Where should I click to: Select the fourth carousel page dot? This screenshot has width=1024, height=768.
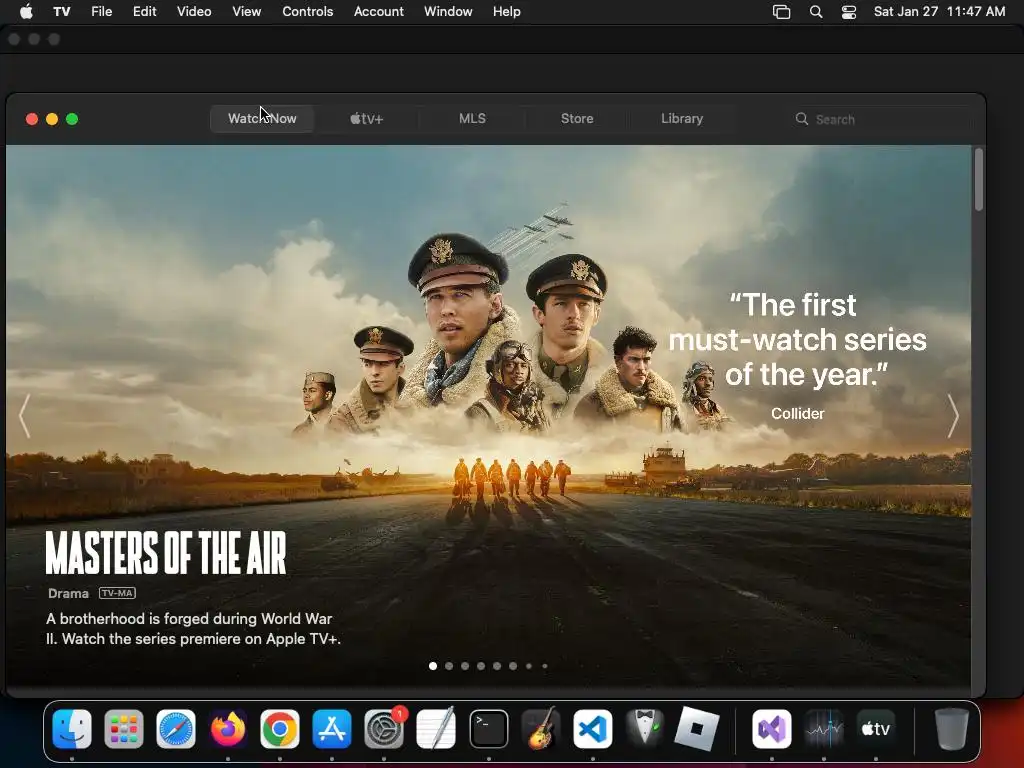[x=481, y=666]
